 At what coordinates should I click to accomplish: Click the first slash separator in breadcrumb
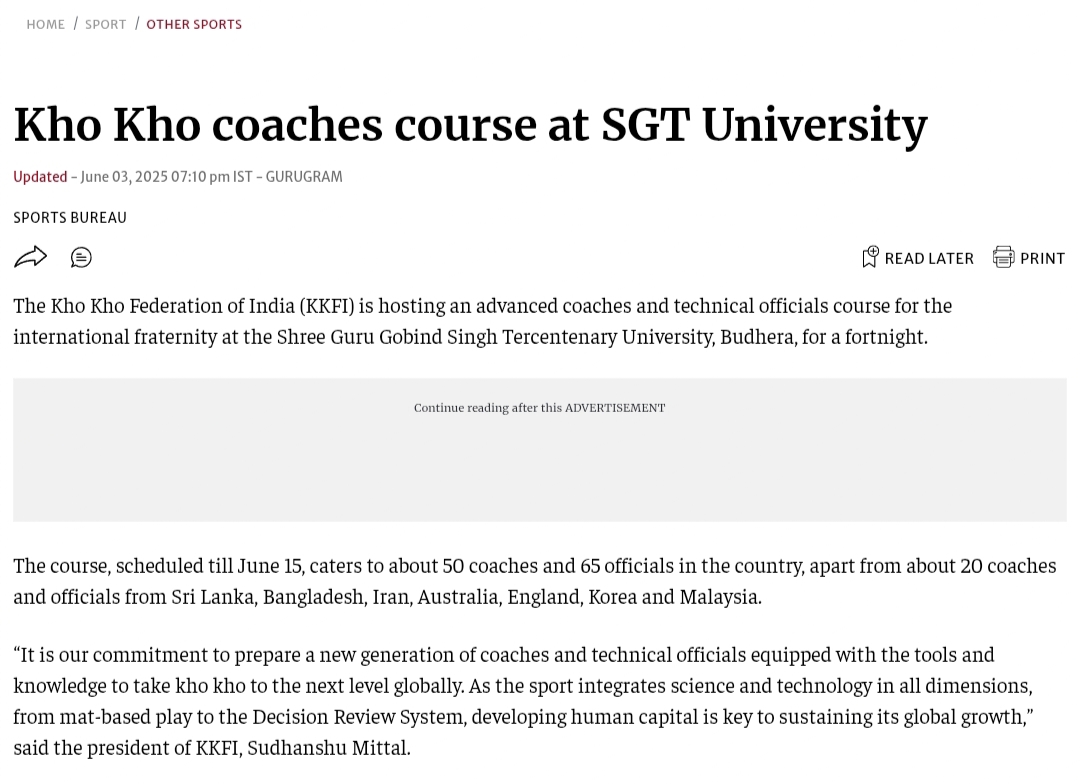coord(76,24)
